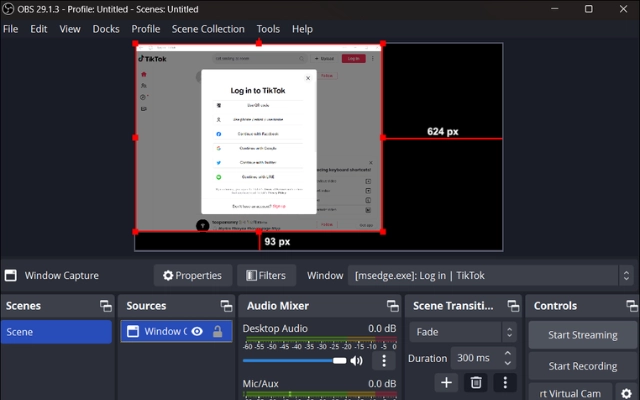Viewport: 640px width, 400px height.
Task: Decrease the transition duration with down arrow
Action: pyautogui.click(x=507, y=363)
